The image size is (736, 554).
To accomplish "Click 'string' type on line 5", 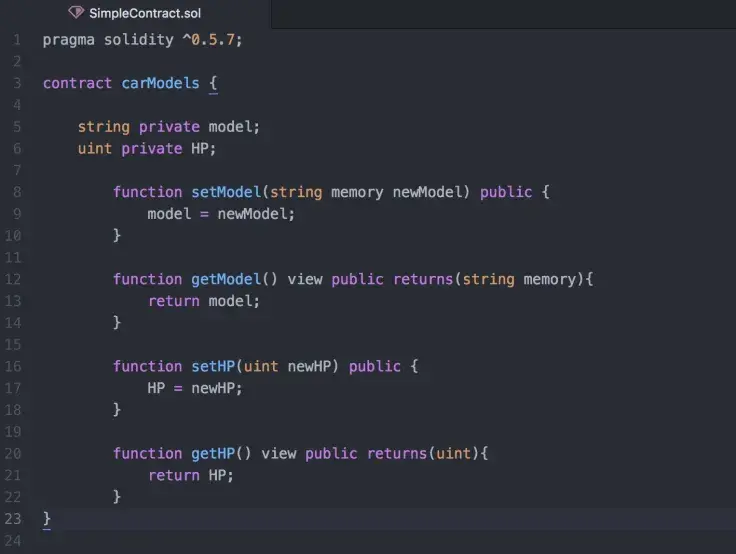I will [104, 127].
